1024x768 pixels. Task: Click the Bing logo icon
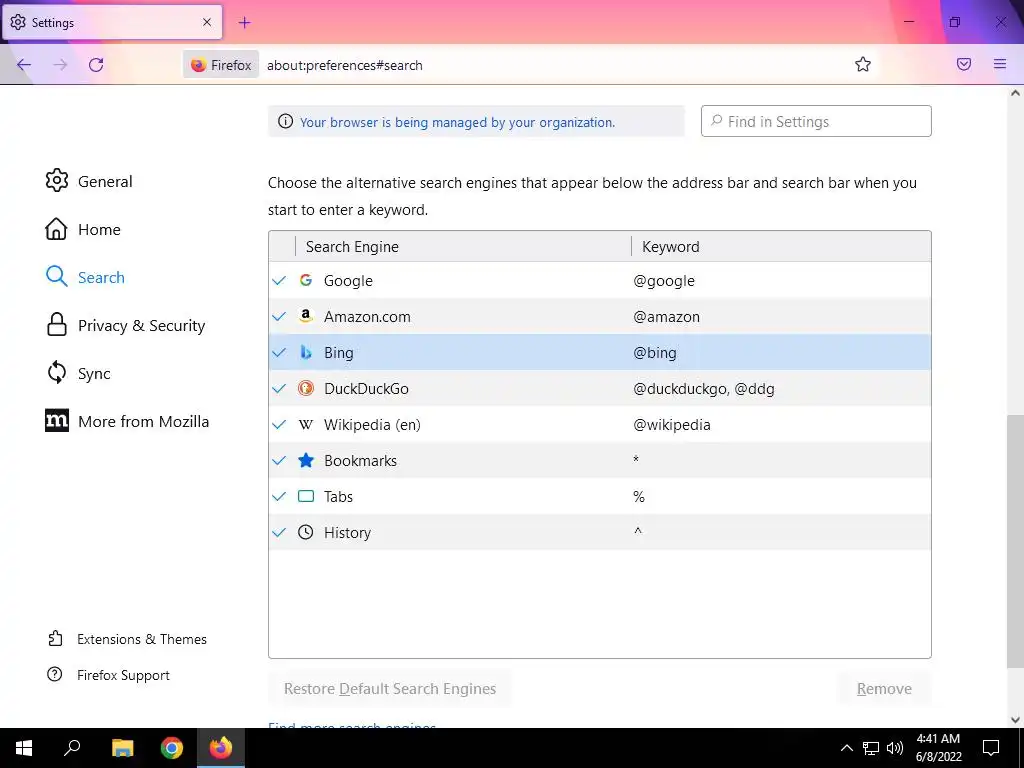[x=306, y=352]
